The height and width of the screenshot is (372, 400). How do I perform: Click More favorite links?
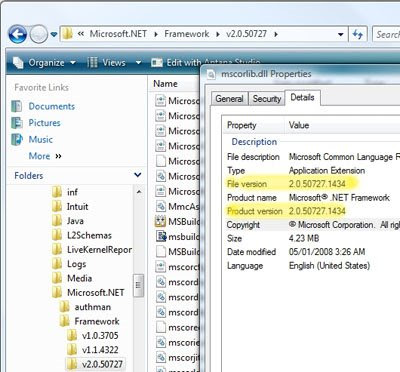pos(45,156)
